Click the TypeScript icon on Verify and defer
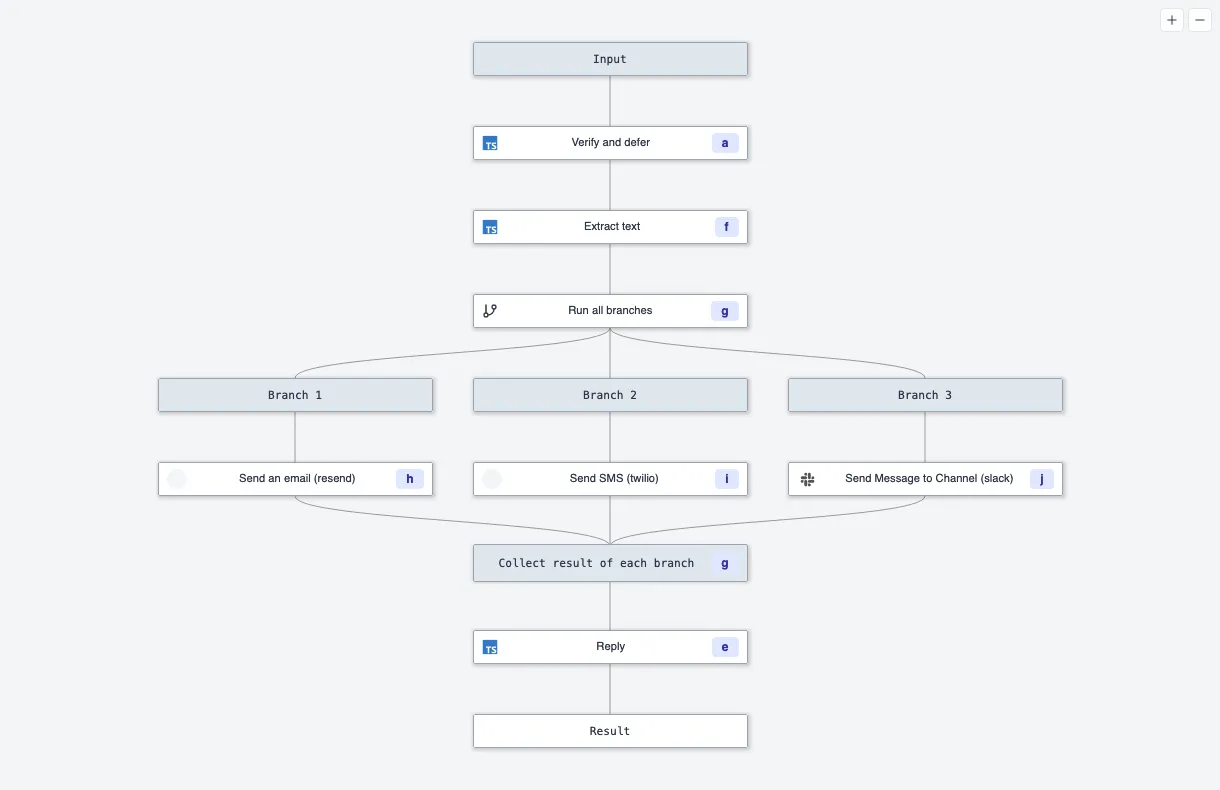 tap(490, 143)
